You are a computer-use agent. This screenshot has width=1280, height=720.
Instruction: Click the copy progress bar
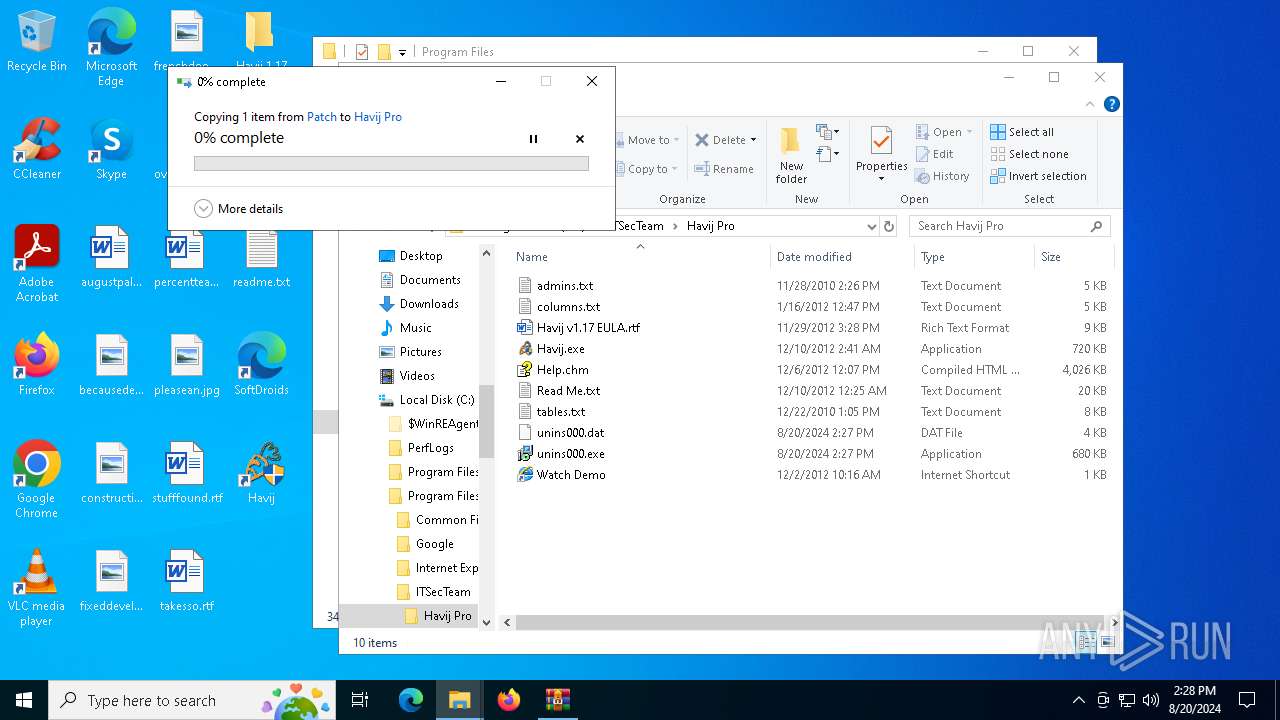coord(391,163)
